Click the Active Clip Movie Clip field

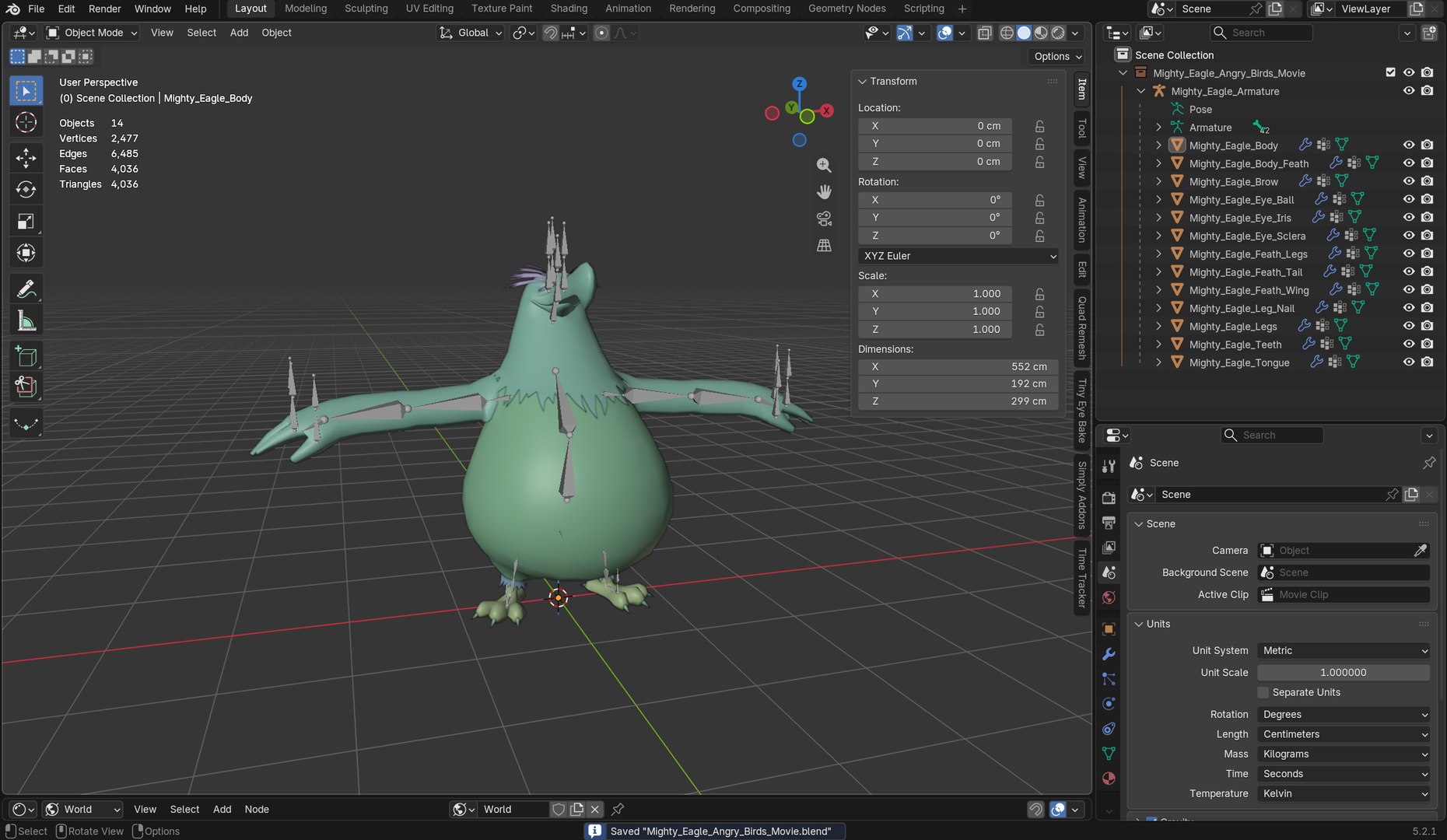point(1344,595)
